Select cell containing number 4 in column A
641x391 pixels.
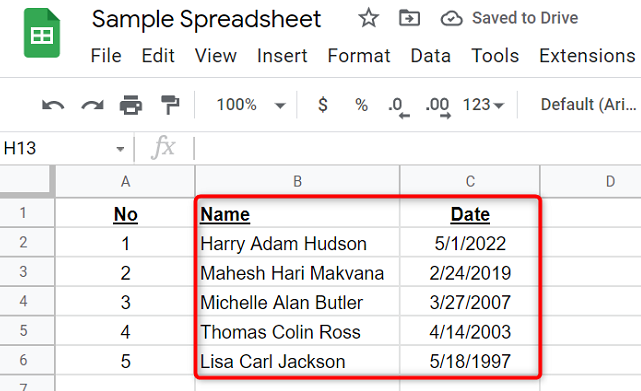126,331
